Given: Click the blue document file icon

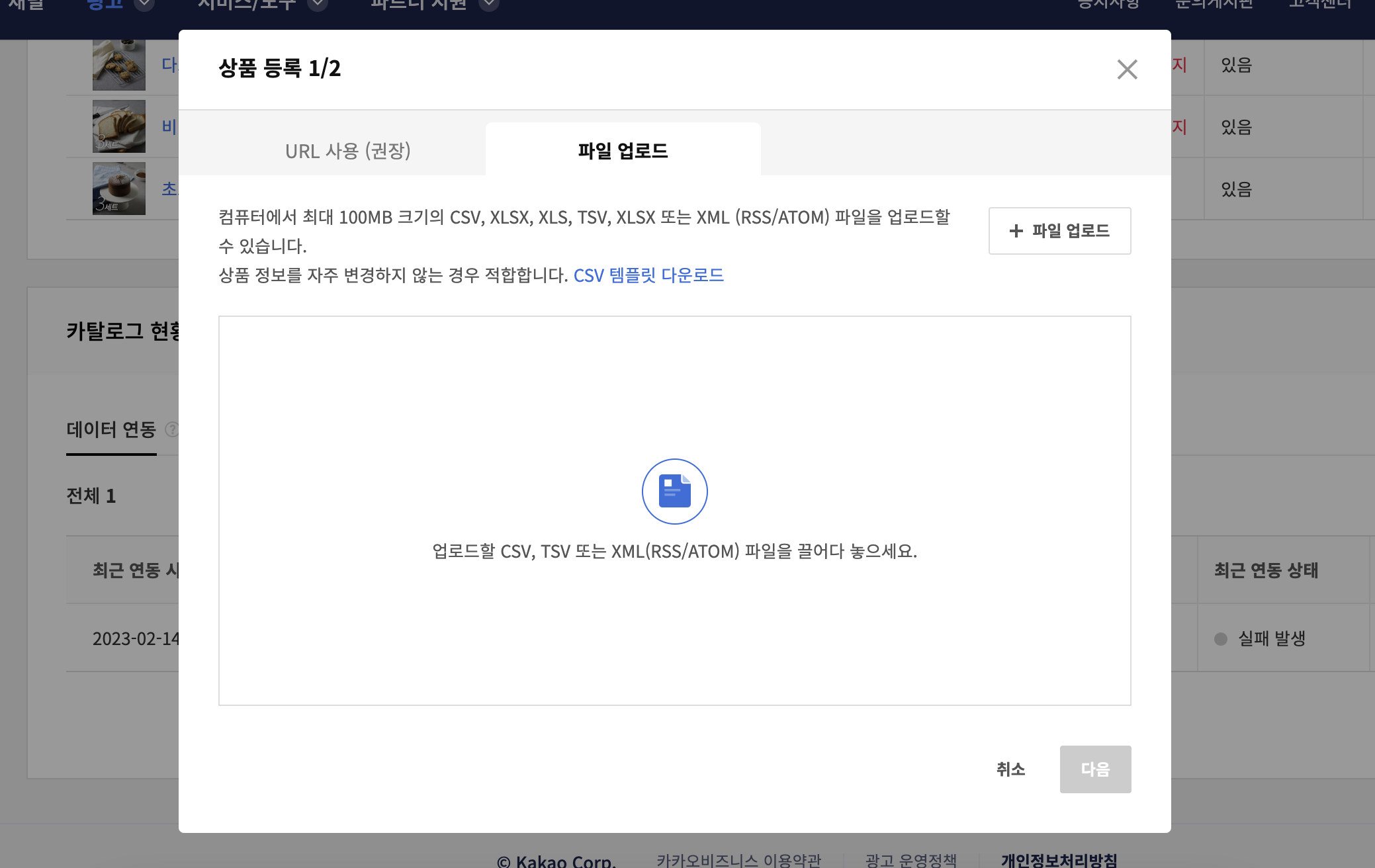Looking at the screenshot, I should 674,492.
